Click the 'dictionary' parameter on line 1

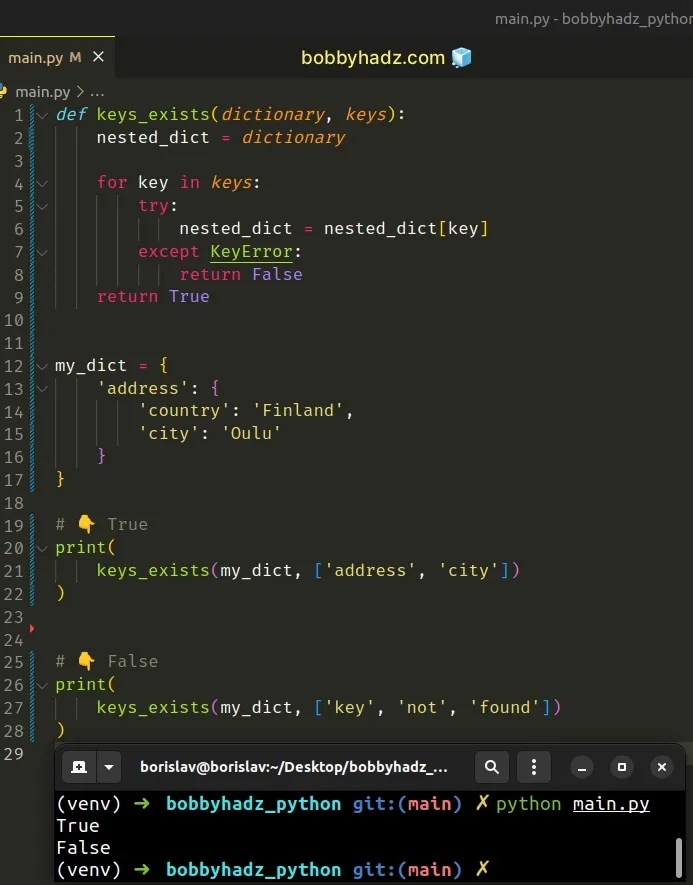(273, 115)
